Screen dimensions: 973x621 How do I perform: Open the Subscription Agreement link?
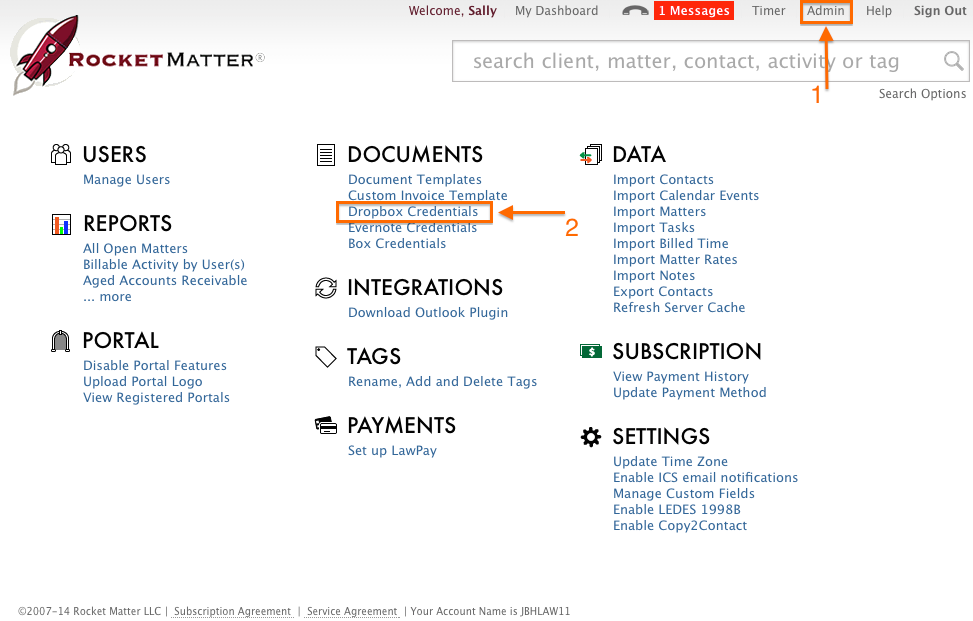(232, 611)
